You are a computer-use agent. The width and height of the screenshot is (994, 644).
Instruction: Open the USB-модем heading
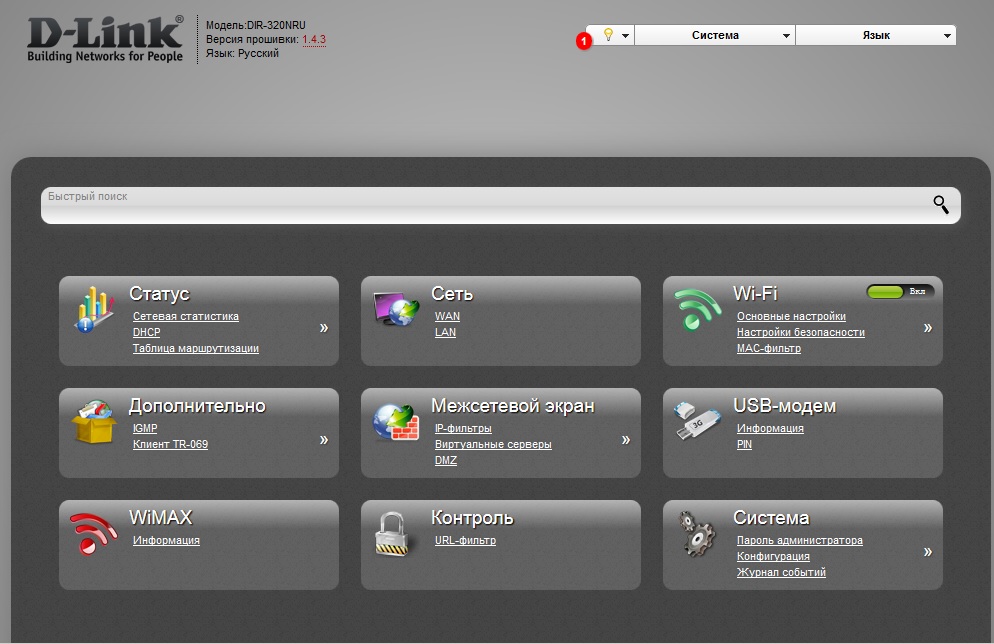[784, 406]
